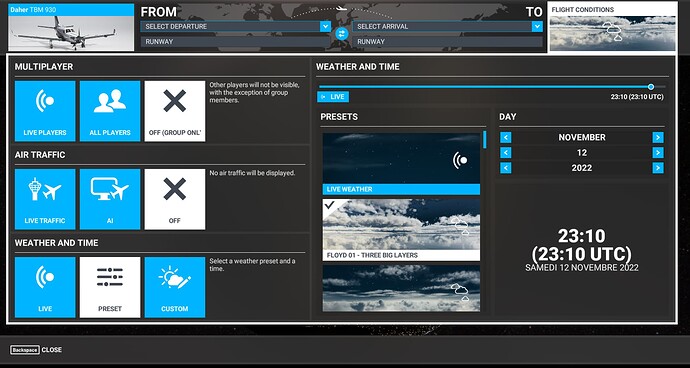
Task: Go to next month after November
Action: [658, 137]
